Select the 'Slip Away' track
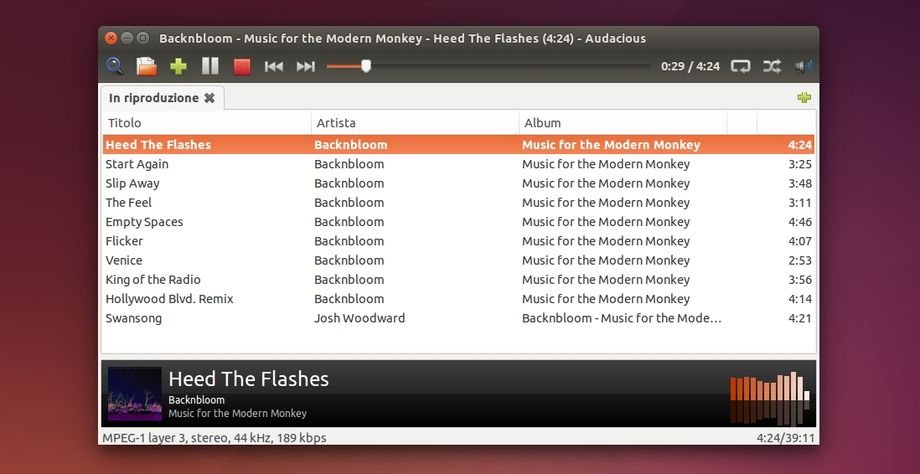This screenshot has width=920, height=474. [459, 184]
